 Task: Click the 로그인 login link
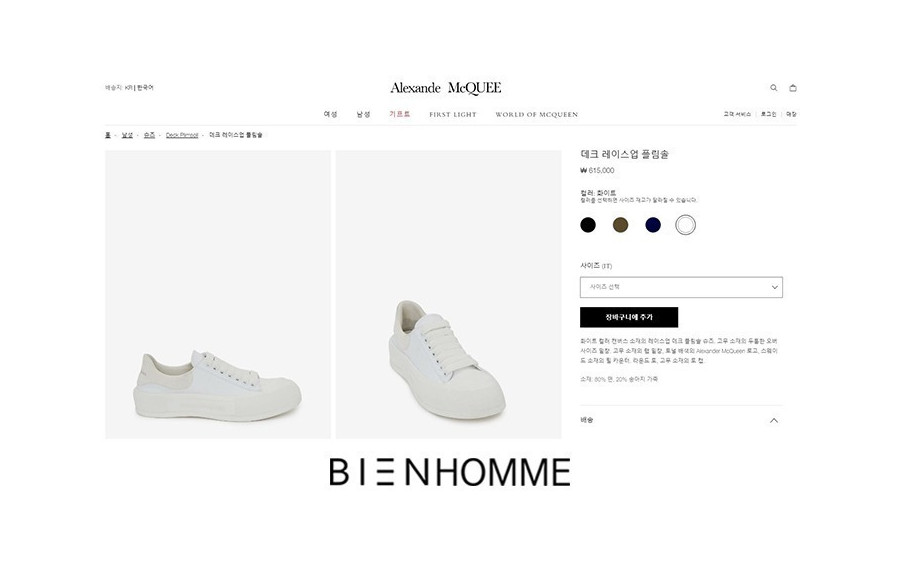point(769,114)
